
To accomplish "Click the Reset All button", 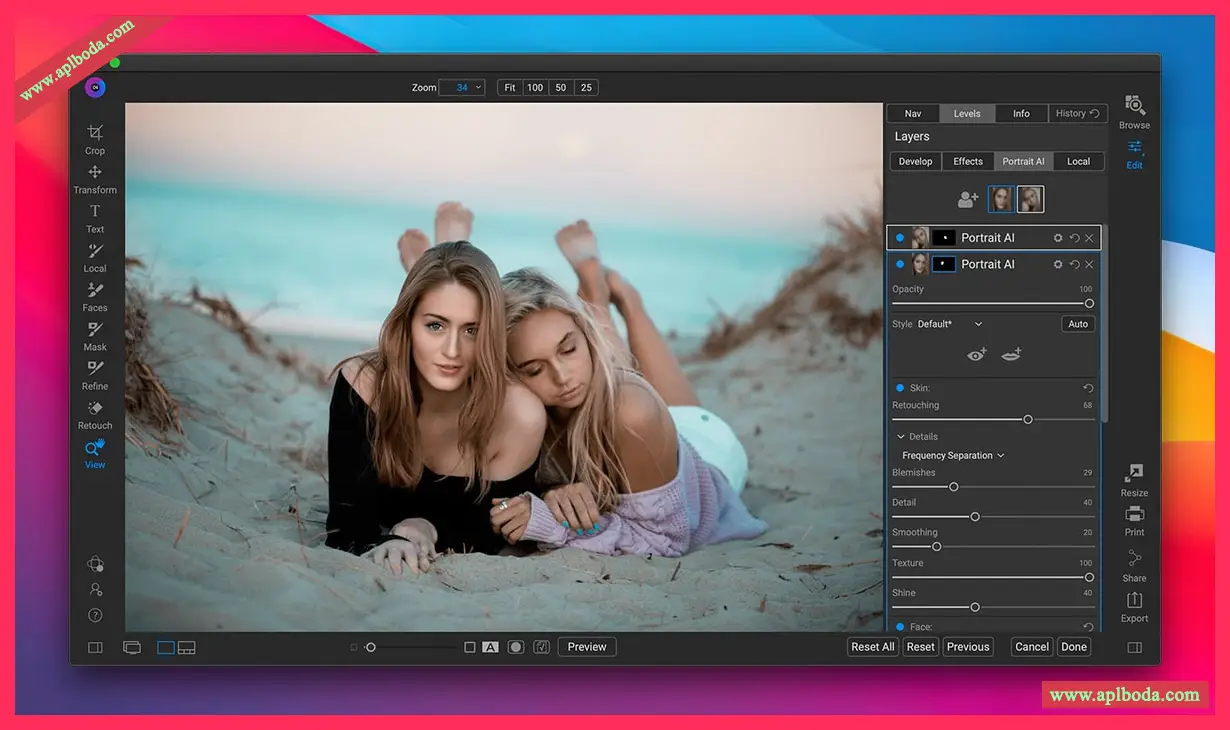I will [872, 647].
